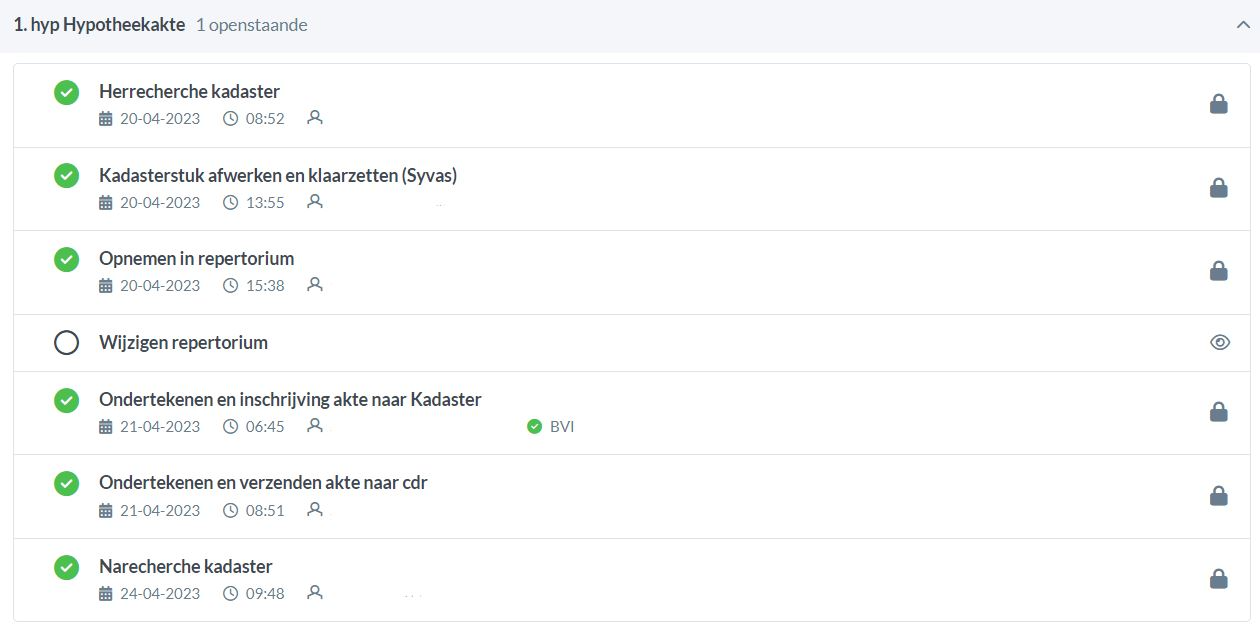This screenshot has width=1260, height=630.
Task: Click lock icon for Opnemen in repertorium
Action: point(1218,271)
